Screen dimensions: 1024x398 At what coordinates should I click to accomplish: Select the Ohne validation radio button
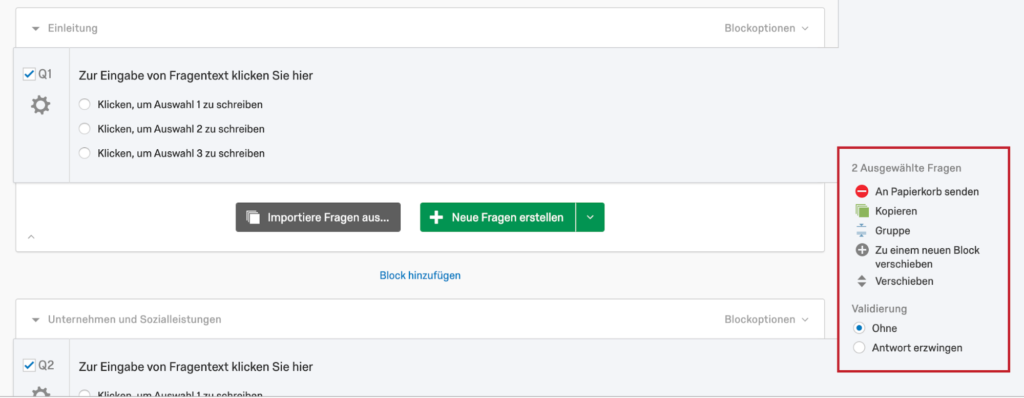click(859, 328)
